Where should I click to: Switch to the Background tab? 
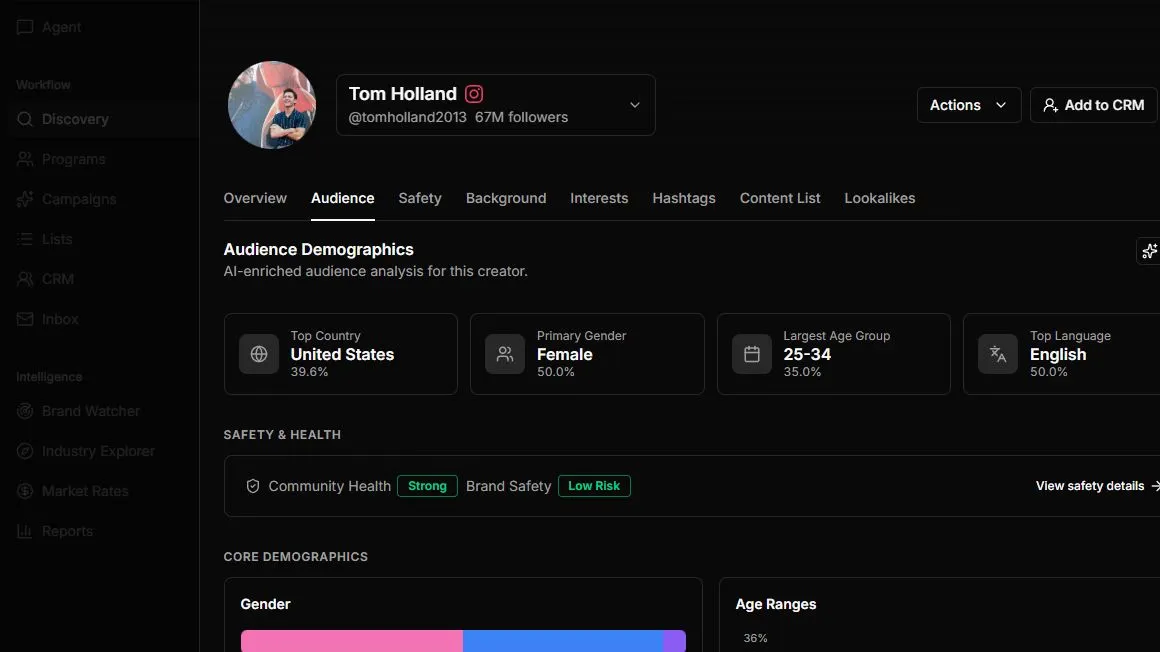pyautogui.click(x=506, y=198)
